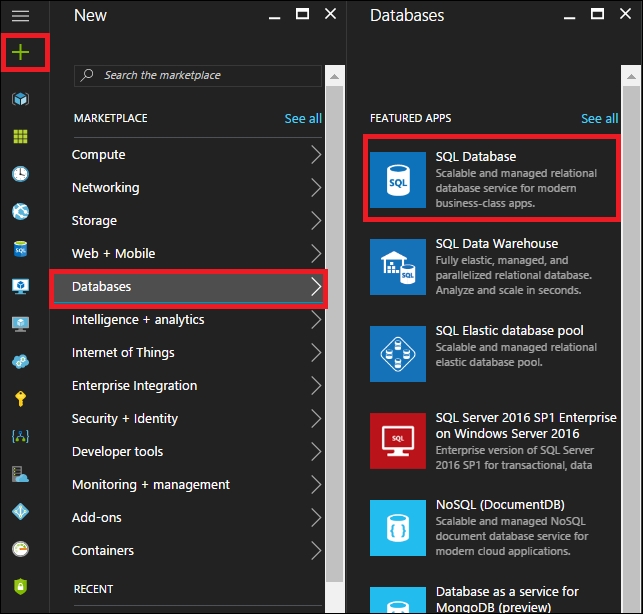Screen dimensions: 643x614
Task: Open the Add-ons category
Action: (x=197, y=518)
